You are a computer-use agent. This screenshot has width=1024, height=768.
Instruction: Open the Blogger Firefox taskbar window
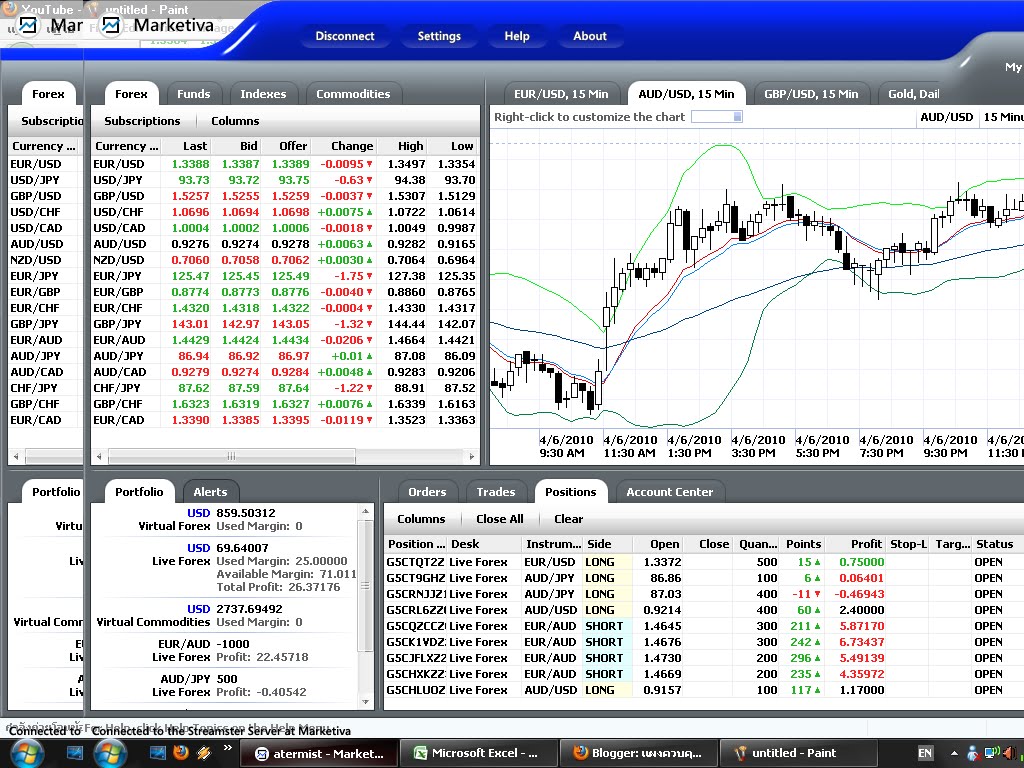pyautogui.click(x=639, y=753)
